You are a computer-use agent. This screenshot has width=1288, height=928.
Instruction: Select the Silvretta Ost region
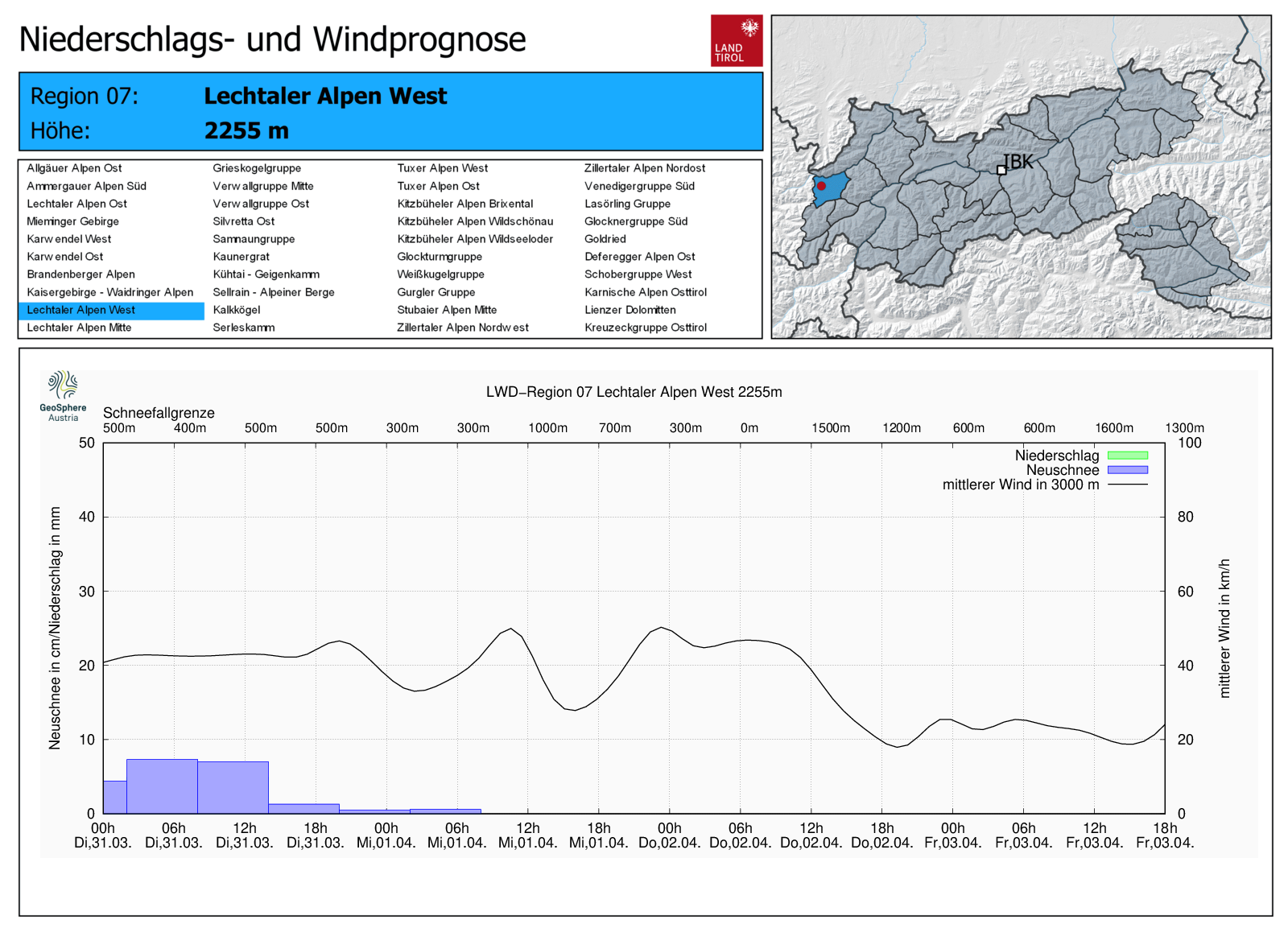click(243, 221)
